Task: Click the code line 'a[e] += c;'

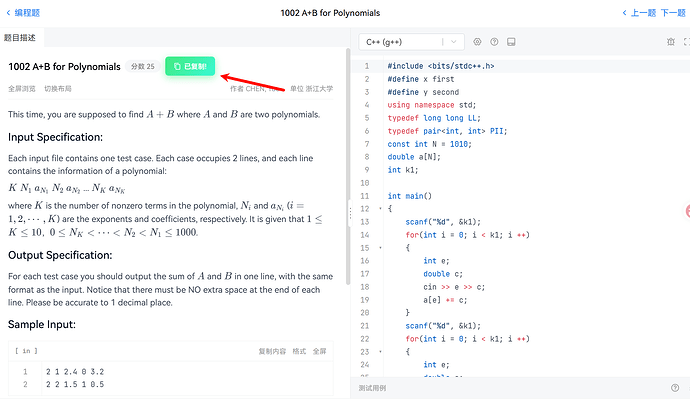Action: 445,300
